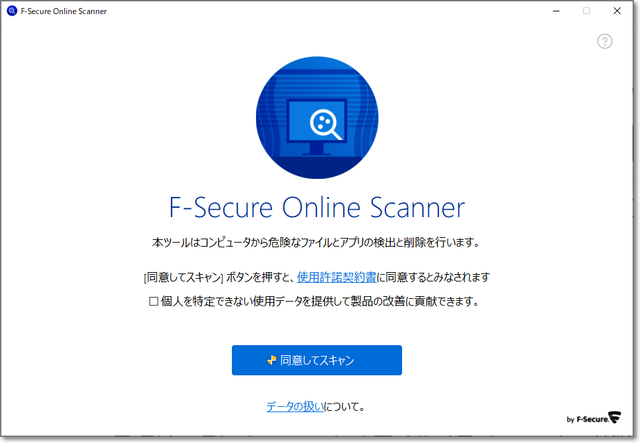Enable the anonymous usage data checkbox

154,301
